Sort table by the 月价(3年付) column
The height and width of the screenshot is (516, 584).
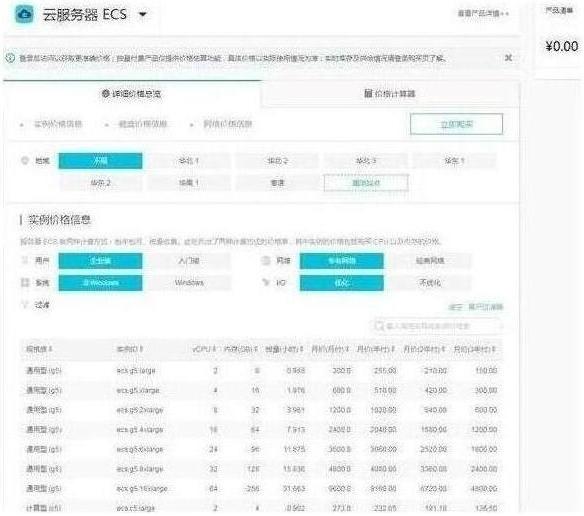point(474,349)
